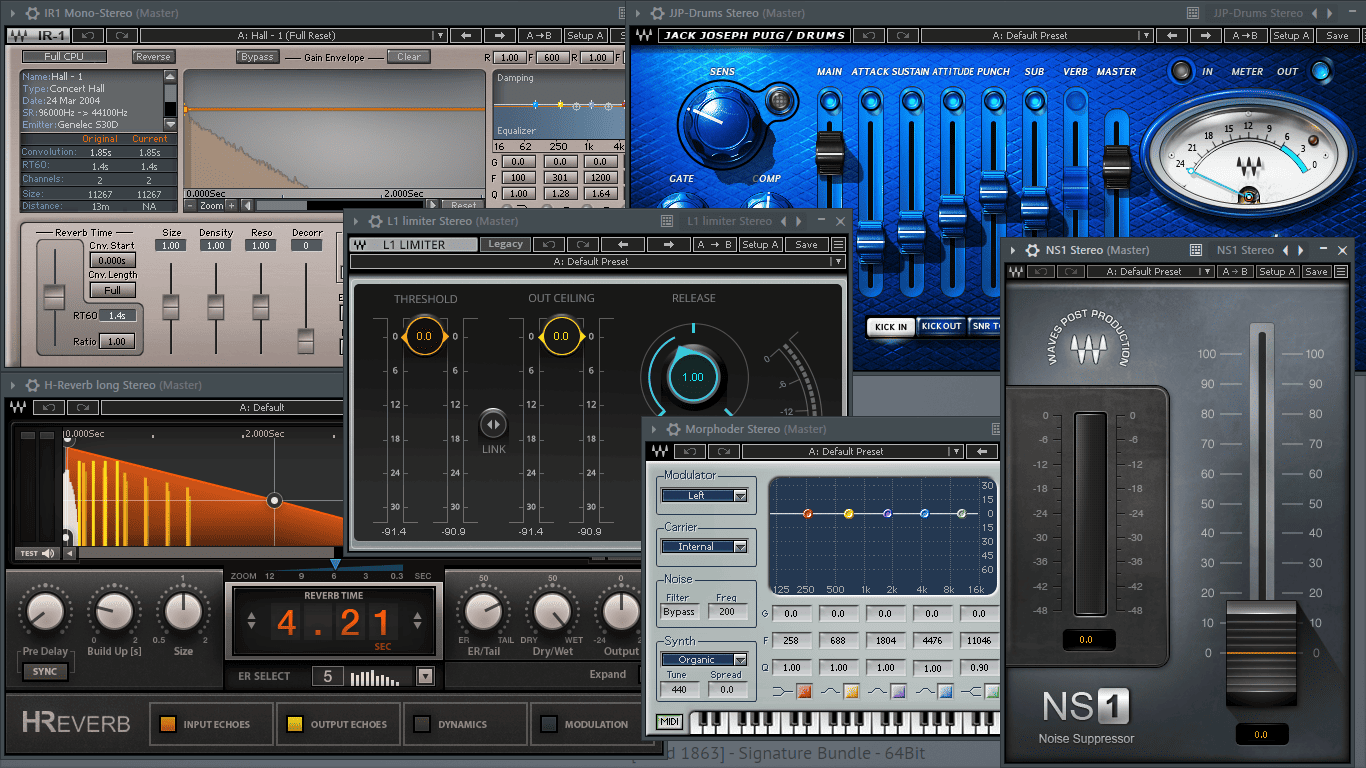Click the H-Reverb TEST speaker button
This screenshot has height=768, width=1366.
pos(38,553)
